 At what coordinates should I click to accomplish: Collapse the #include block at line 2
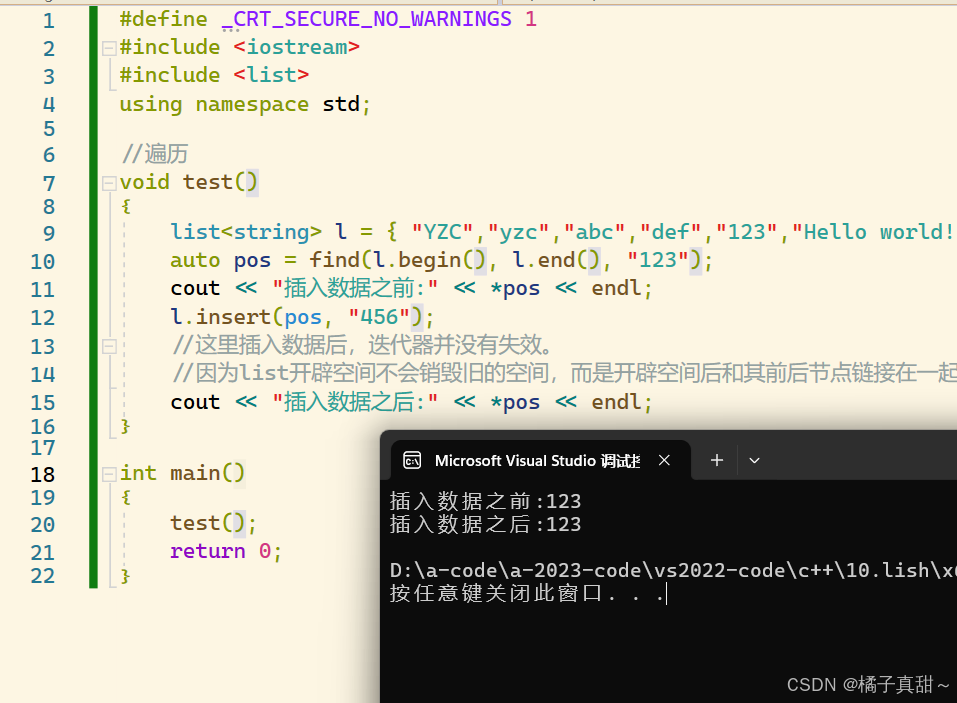[x=109, y=48]
